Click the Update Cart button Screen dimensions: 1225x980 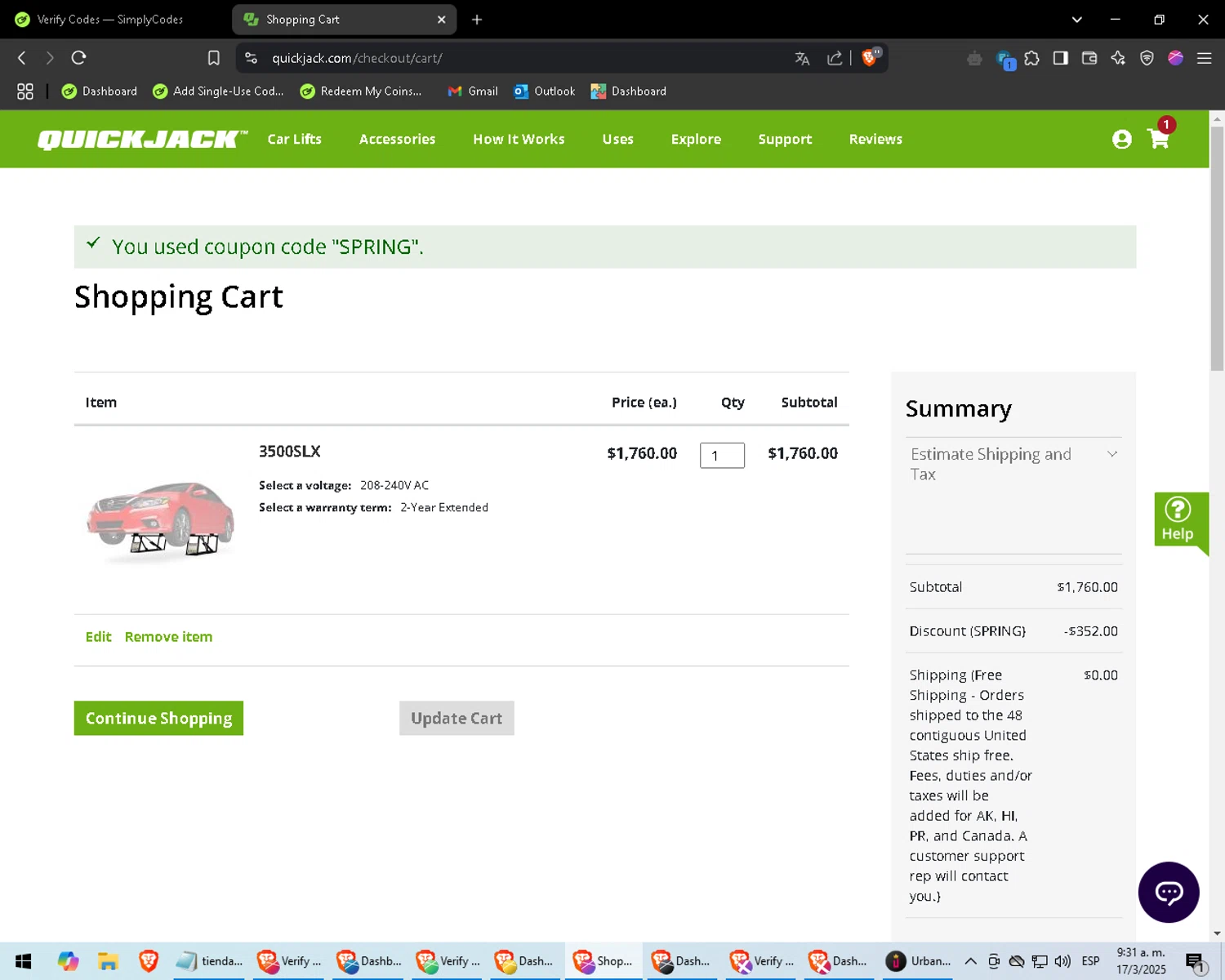click(x=457, y=718)
